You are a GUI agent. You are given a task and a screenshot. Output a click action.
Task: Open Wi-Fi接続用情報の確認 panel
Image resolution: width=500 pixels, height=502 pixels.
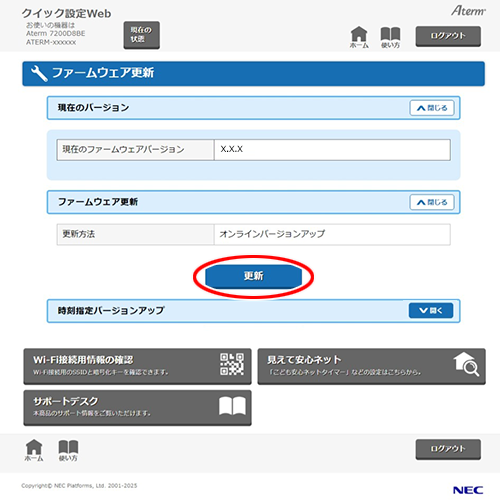[137, 366]
